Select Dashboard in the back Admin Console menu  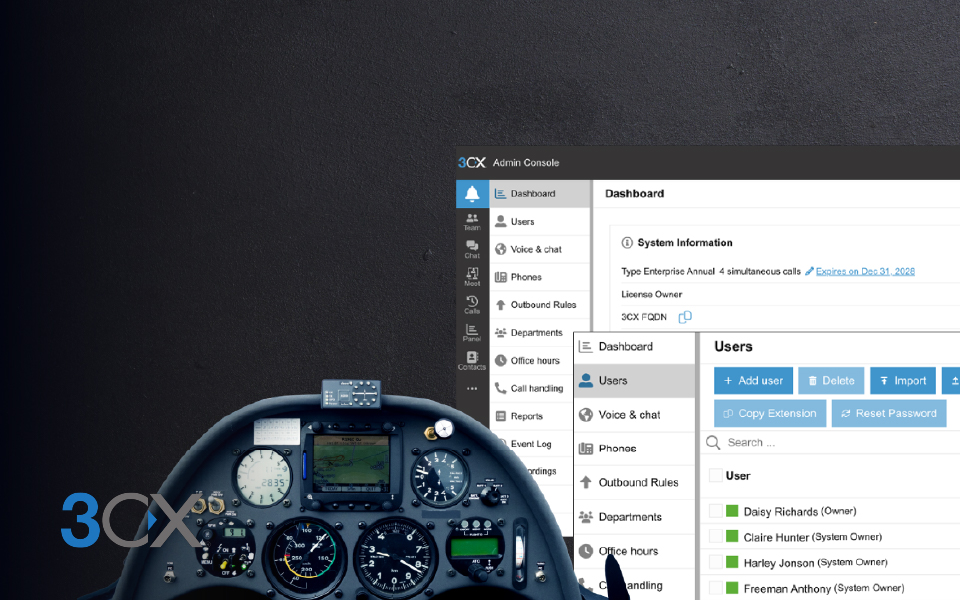pyautogui.click(x=540, y=193)
